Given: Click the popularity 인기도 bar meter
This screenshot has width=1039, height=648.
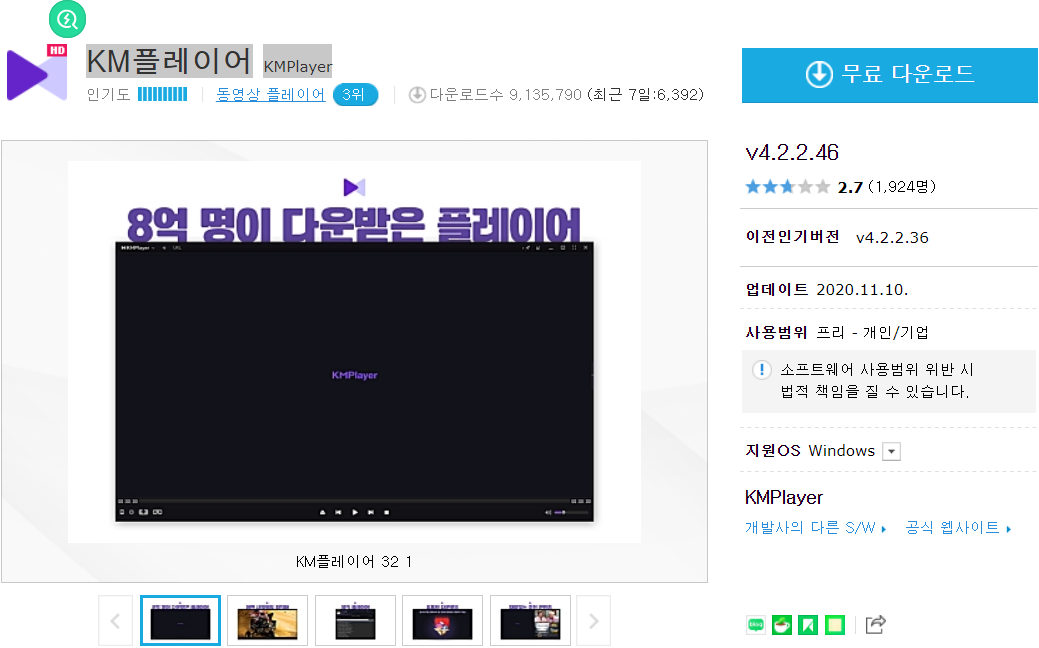Looking at the screenshot, I should pos(162,95).
